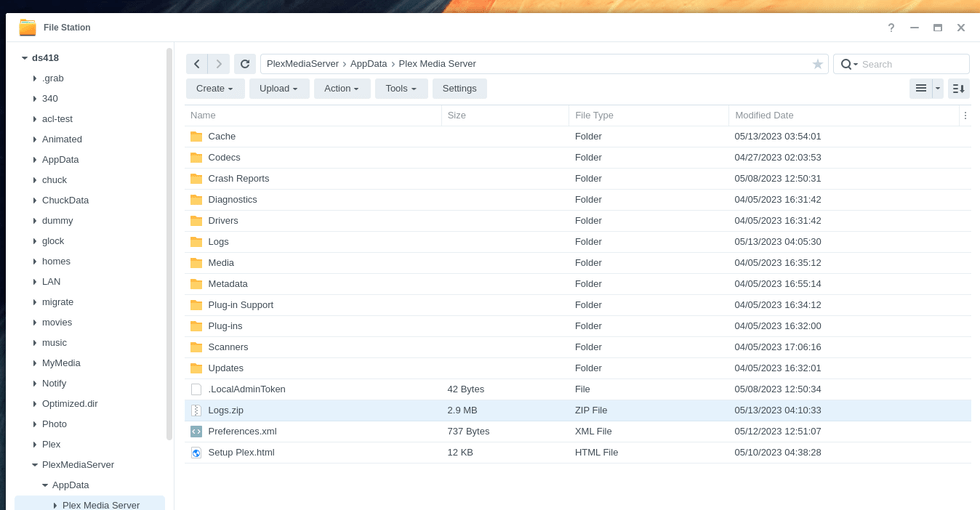
Task: Click the Plug-in Support folder icon
Action: [x=196, y=305]
